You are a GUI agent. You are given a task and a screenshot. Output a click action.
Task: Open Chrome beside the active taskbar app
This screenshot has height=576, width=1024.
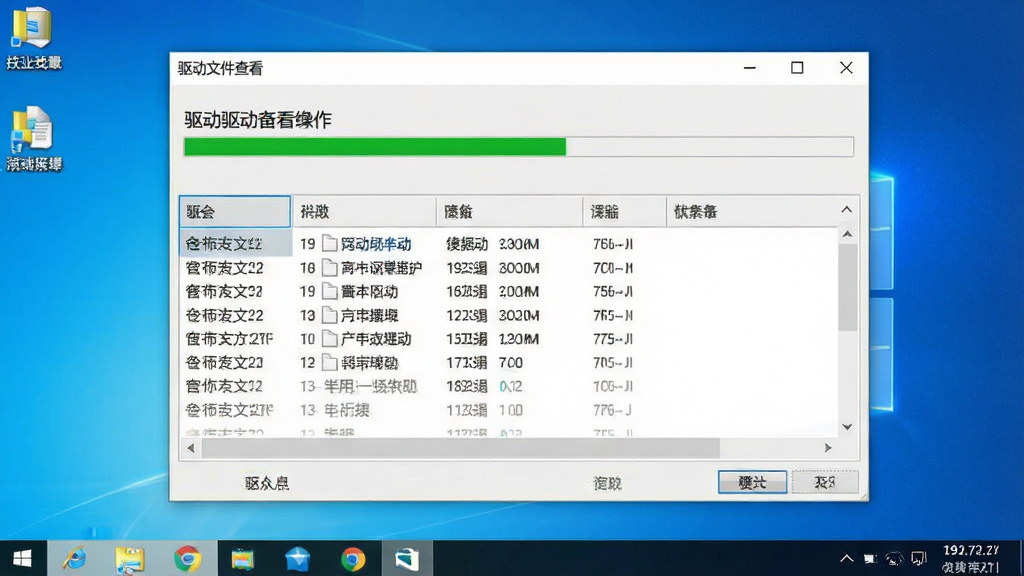point(353,560)
